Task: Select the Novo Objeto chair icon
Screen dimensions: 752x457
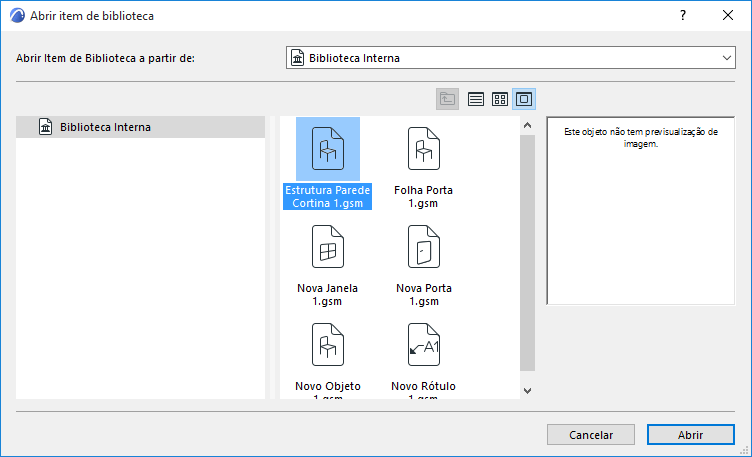Action: 328,345
